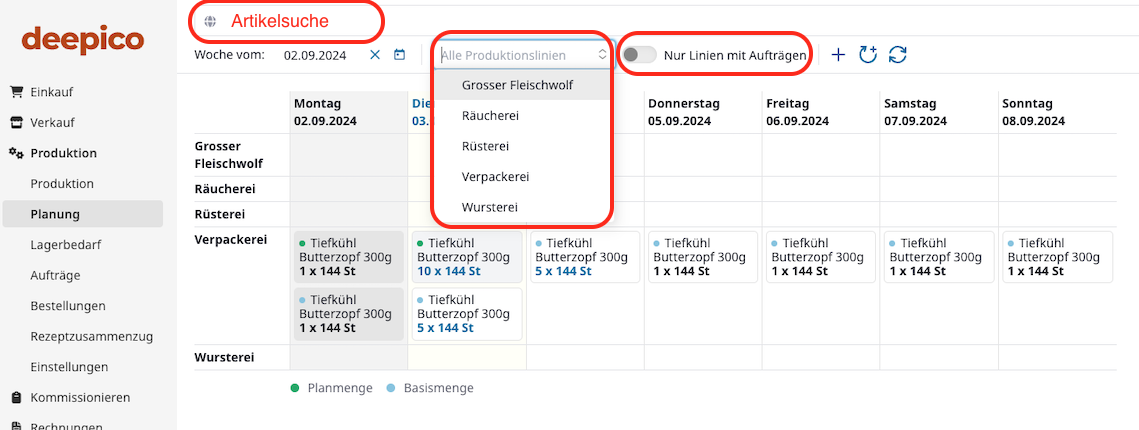Collapse the Produktion sidebar section
The image size is (1139, 430).
click(63, 153)
